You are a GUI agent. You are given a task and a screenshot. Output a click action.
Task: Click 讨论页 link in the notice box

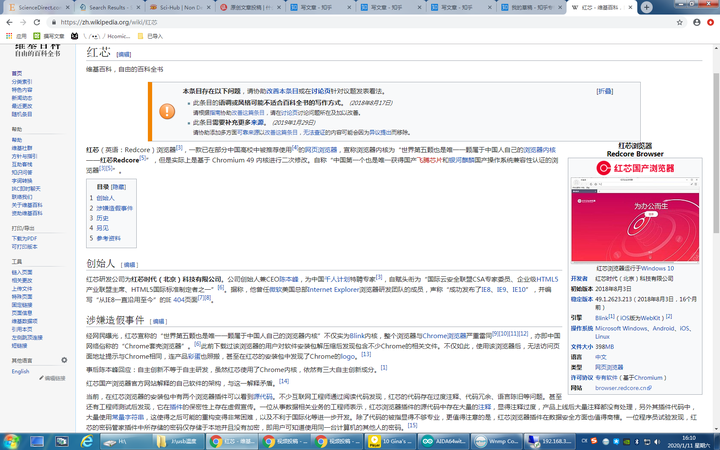(x=321, y=91)
